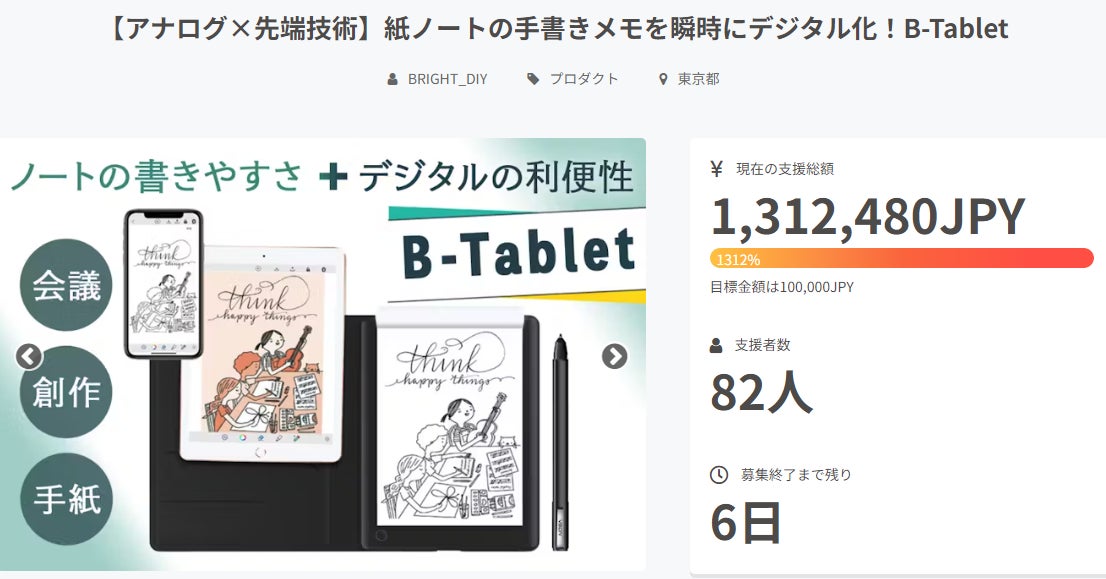Click the yen icon by 現在の支援総額

pos(717,169)
